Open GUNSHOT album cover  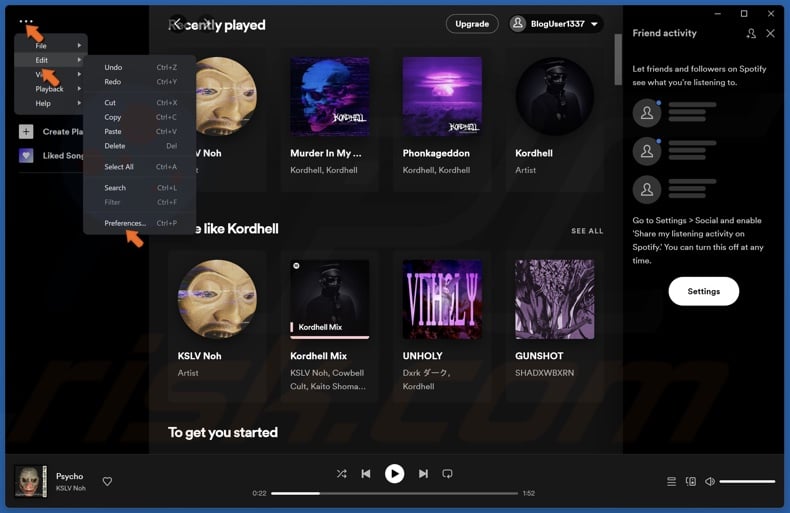point(555,299)
